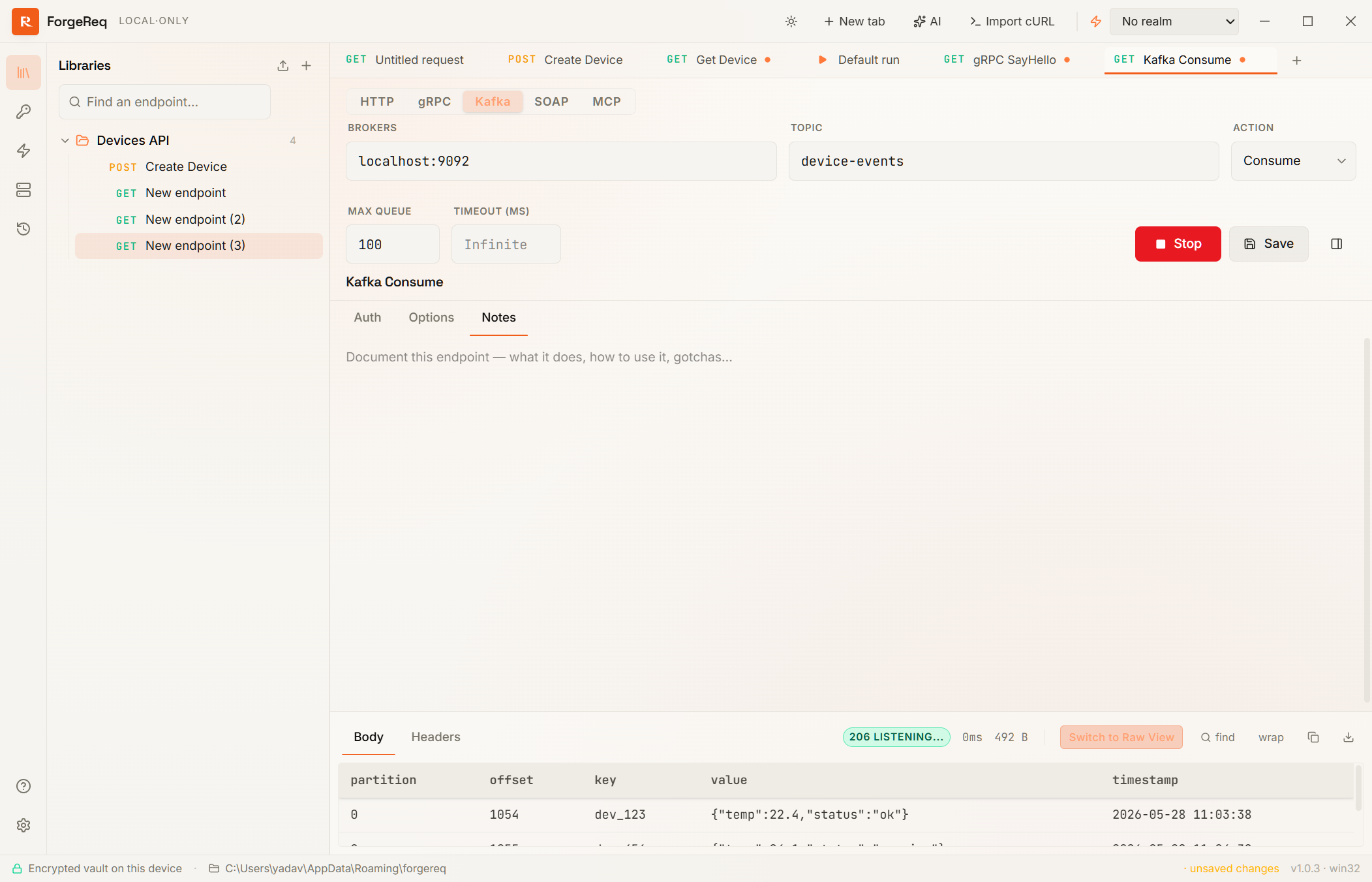The width and height of the screenshot is (1372, 882).
Task: Switch to the Options tab
Action: (431, 318)
